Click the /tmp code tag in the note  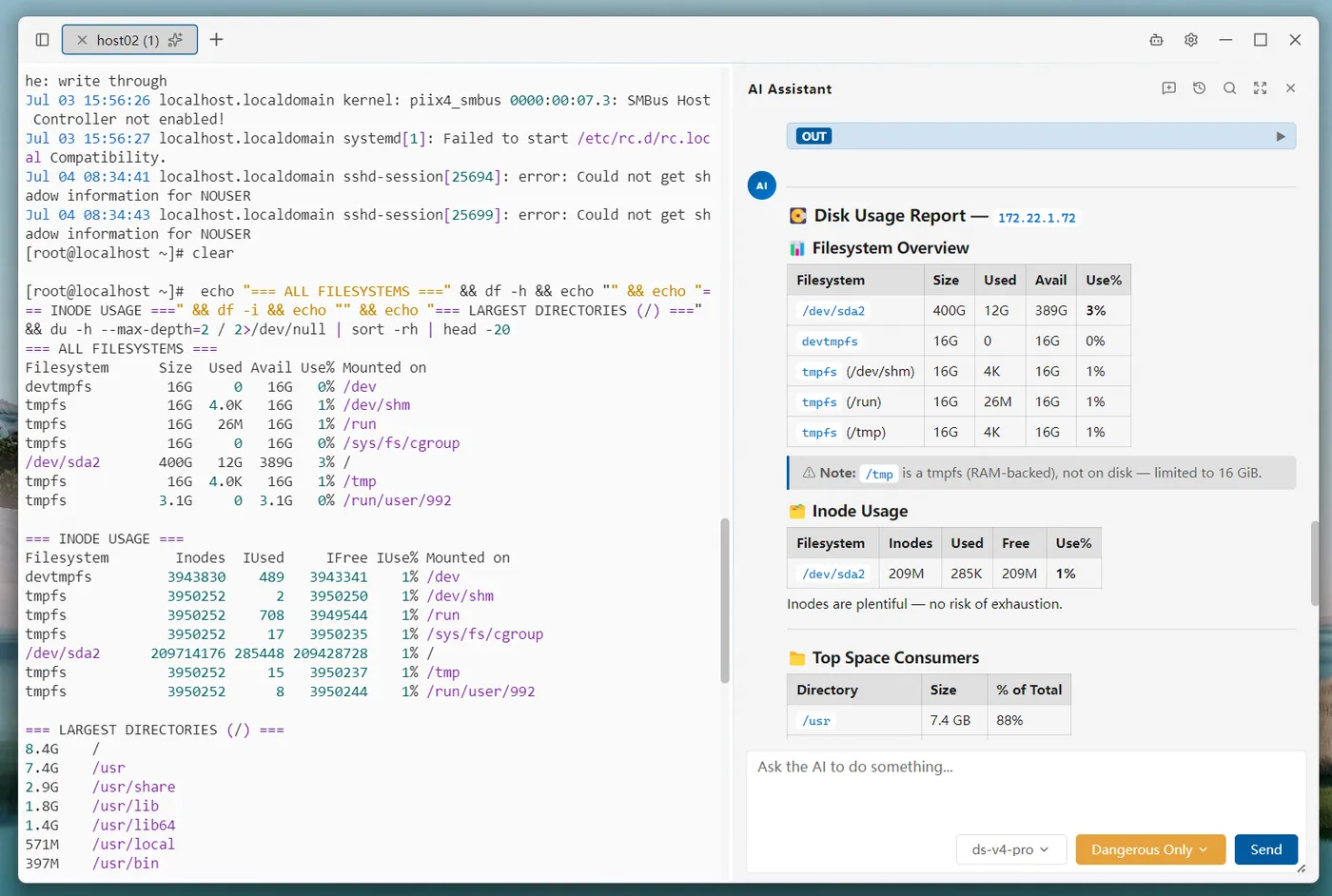[879, 474]
